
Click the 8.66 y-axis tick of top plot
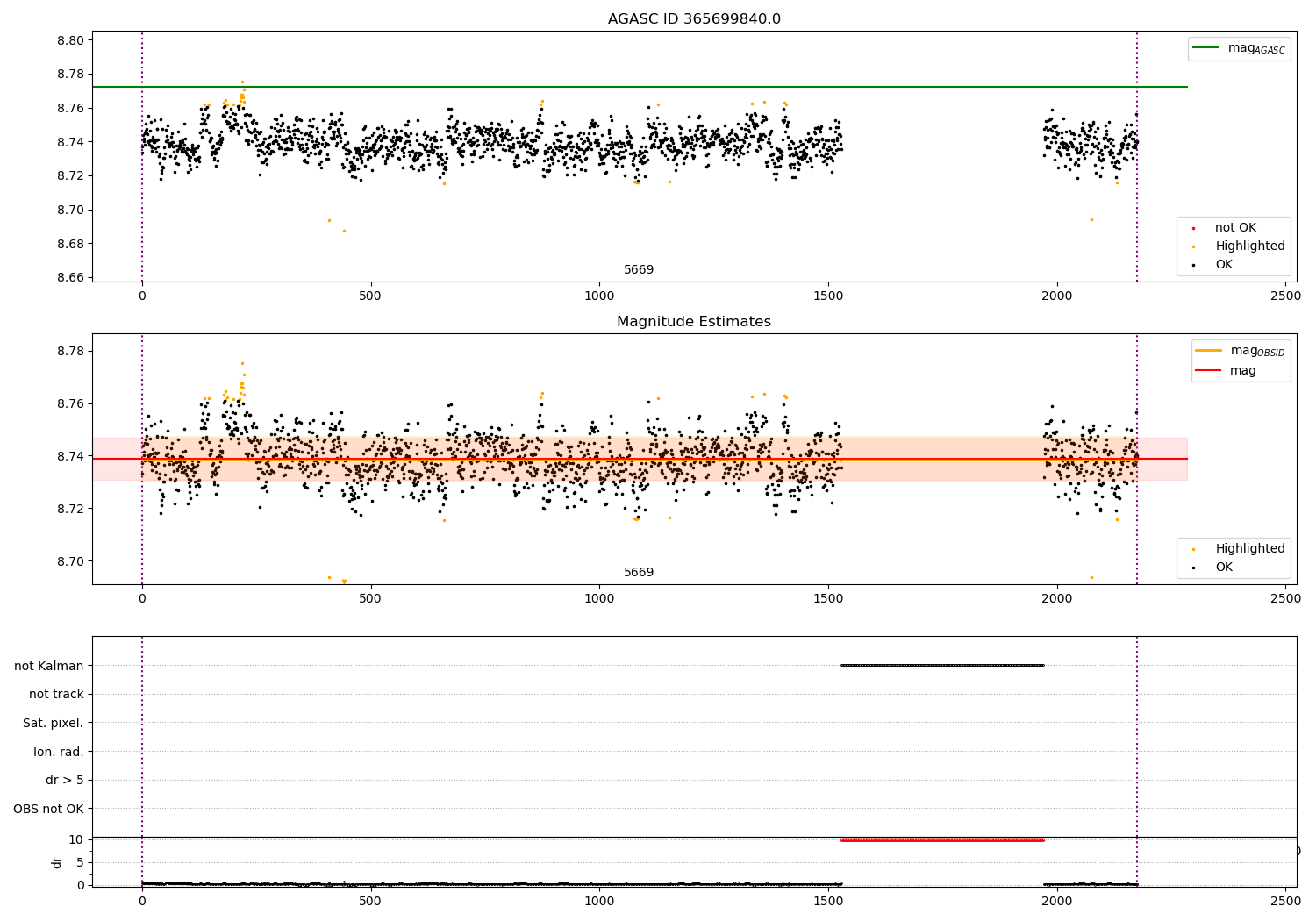tap(71, 278)
